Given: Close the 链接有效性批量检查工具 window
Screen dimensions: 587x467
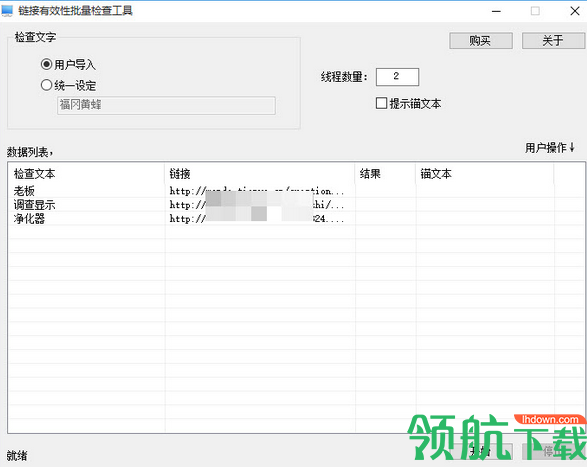Looking at the screenshot, I should click(x=575, y=11).
